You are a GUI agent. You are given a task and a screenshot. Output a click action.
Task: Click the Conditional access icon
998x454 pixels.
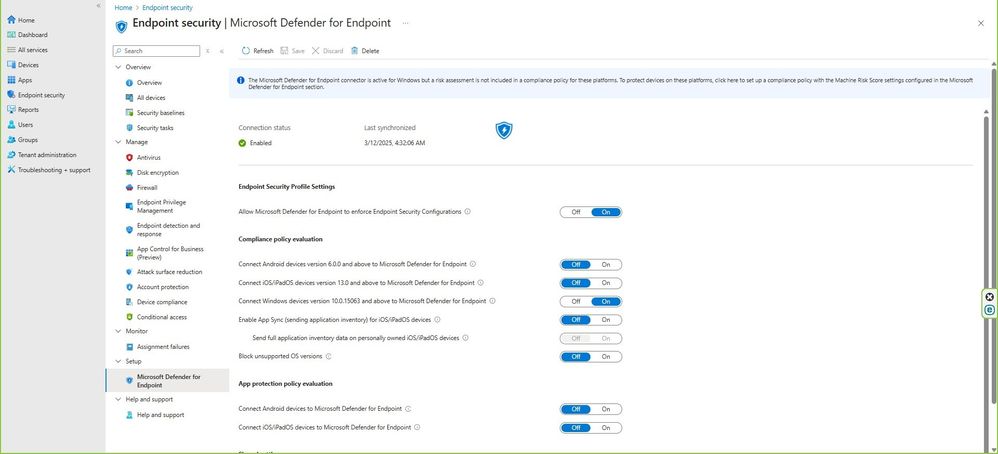(129, 317)
